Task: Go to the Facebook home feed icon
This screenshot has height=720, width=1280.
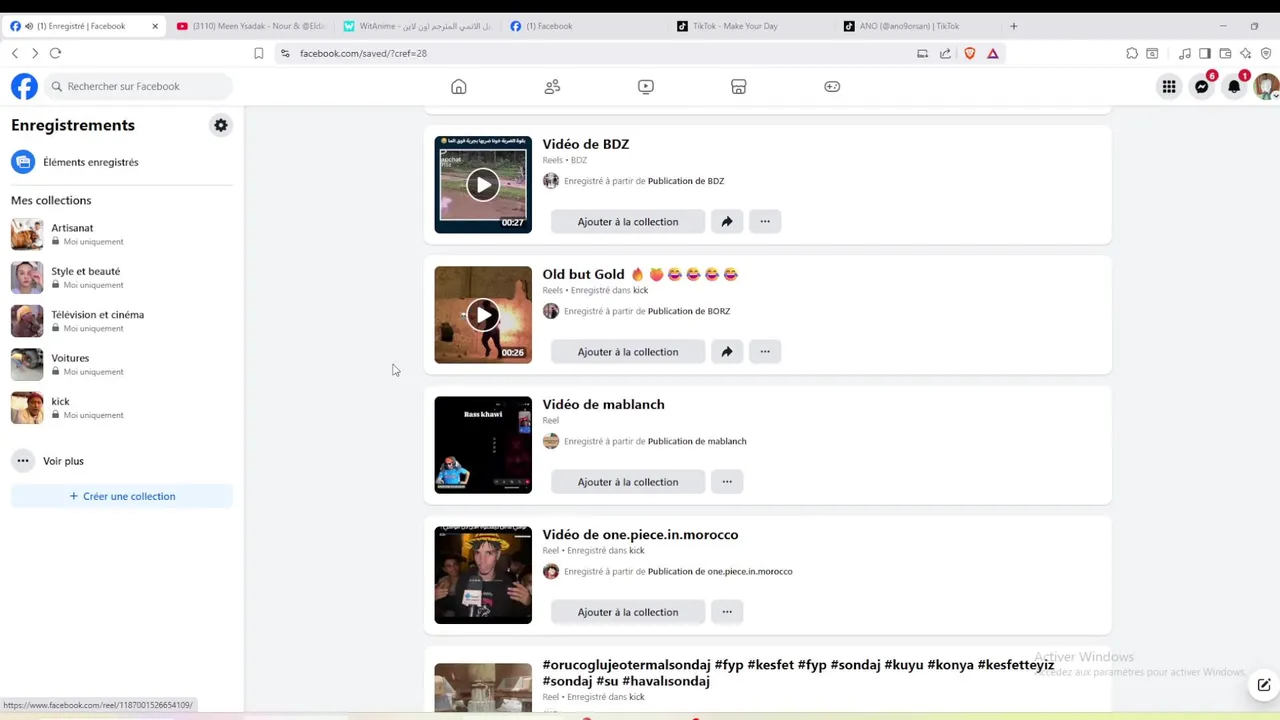Action: coord(458,87)
